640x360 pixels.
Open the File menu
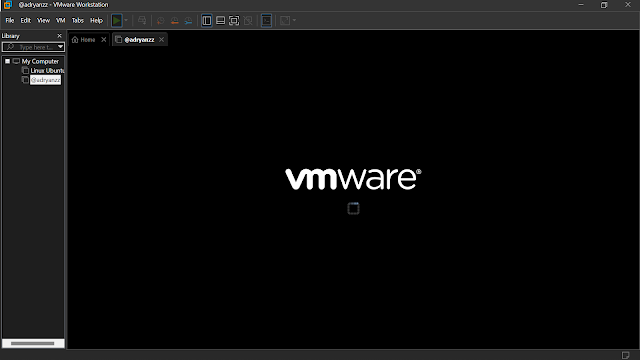(10, 20)
